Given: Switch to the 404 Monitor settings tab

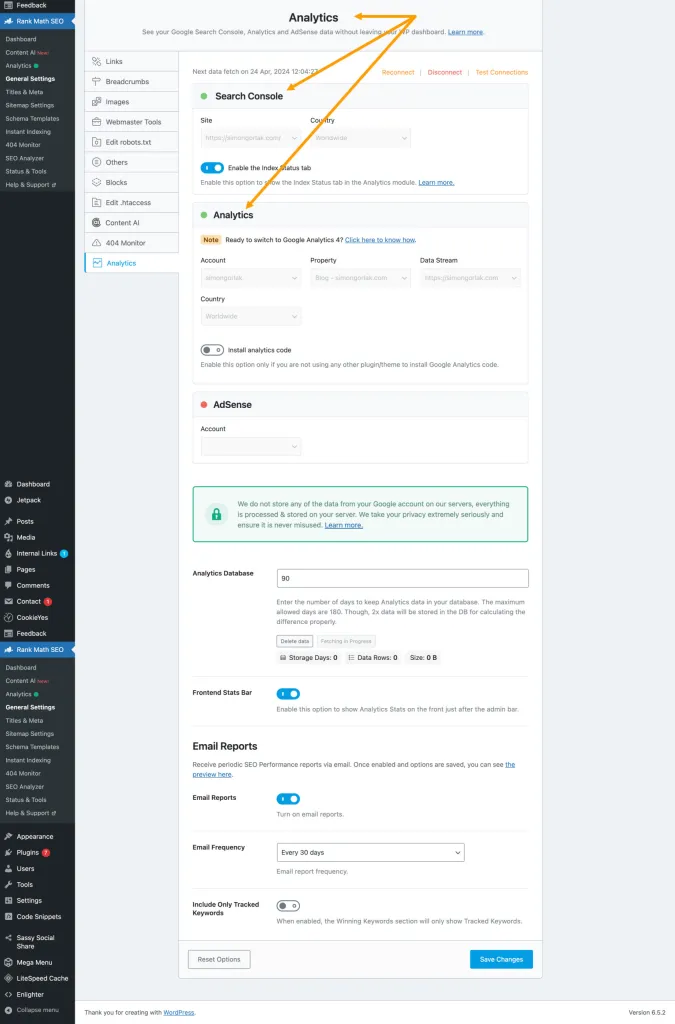Looking at the screenshot, I should [x=131, y=243].
